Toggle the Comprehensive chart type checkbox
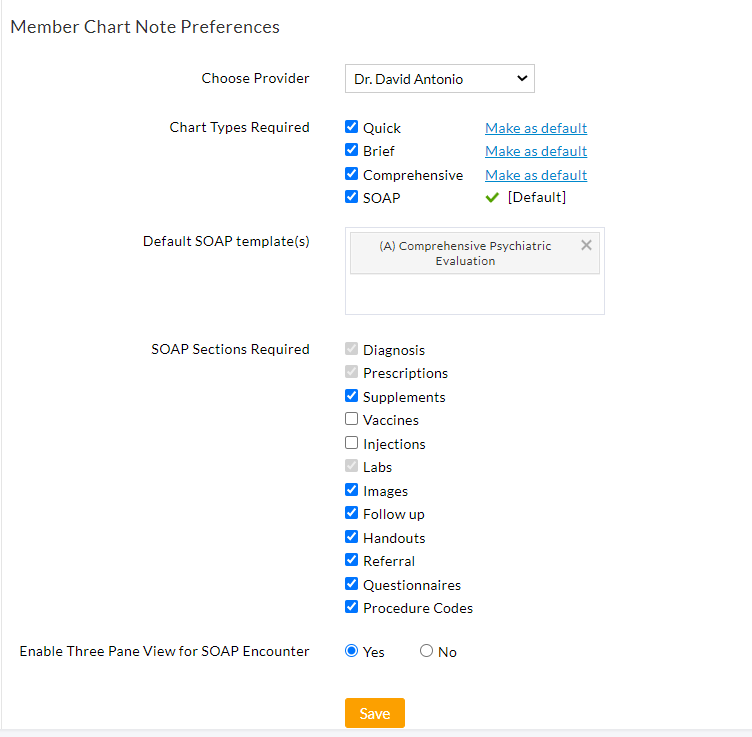752x737 pixels. 352,174
